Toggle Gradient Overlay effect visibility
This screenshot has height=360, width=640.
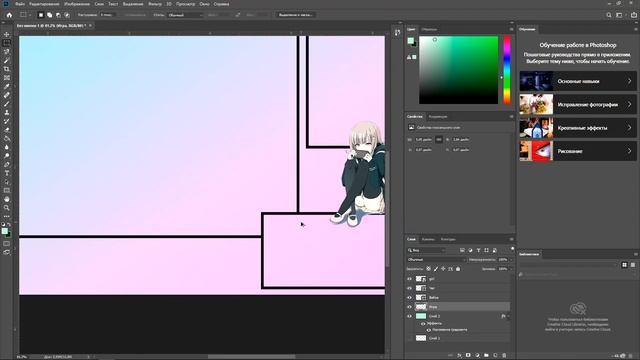429,330
